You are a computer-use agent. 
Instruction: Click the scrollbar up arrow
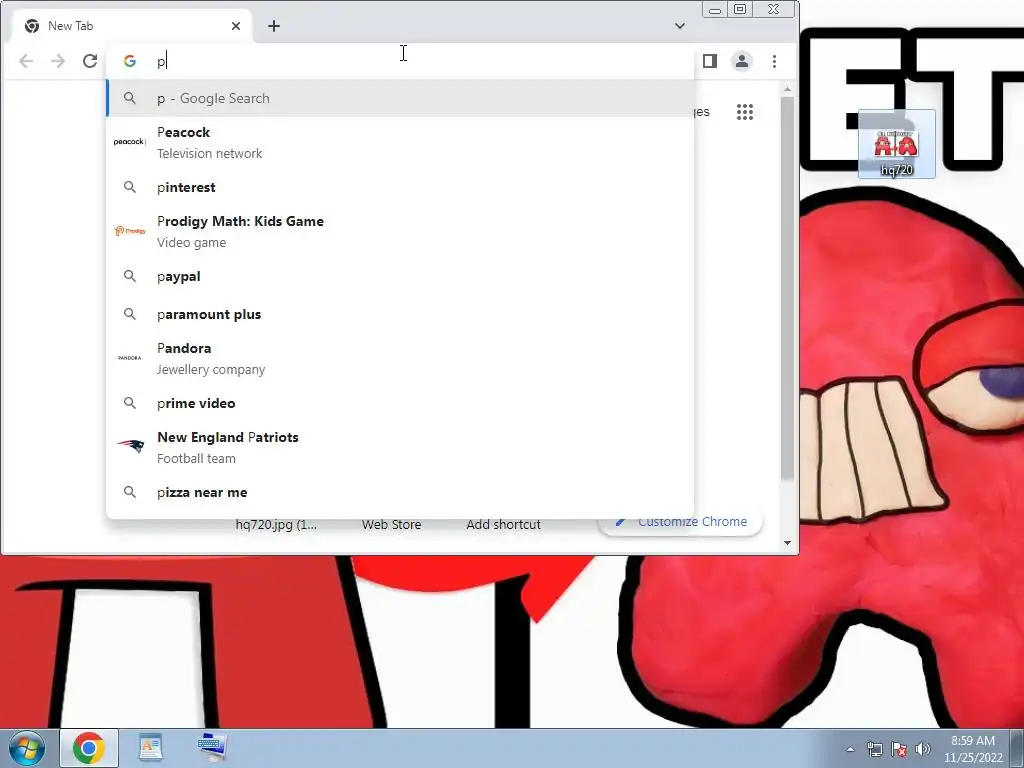(x=788, y=89)
